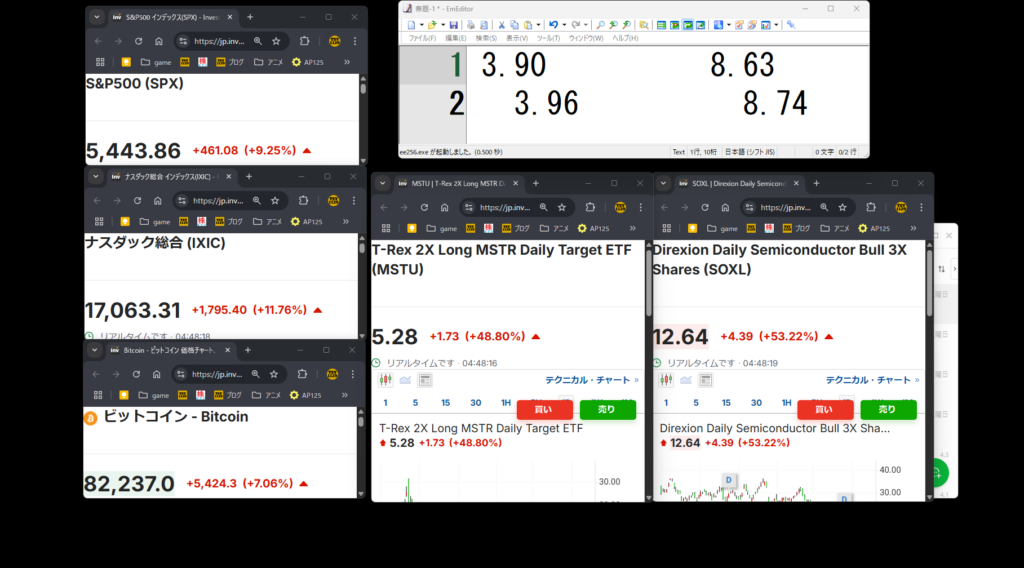
Task: Open the Undo history dropdown arrow in EmEditor
Action: click(564, 25)
